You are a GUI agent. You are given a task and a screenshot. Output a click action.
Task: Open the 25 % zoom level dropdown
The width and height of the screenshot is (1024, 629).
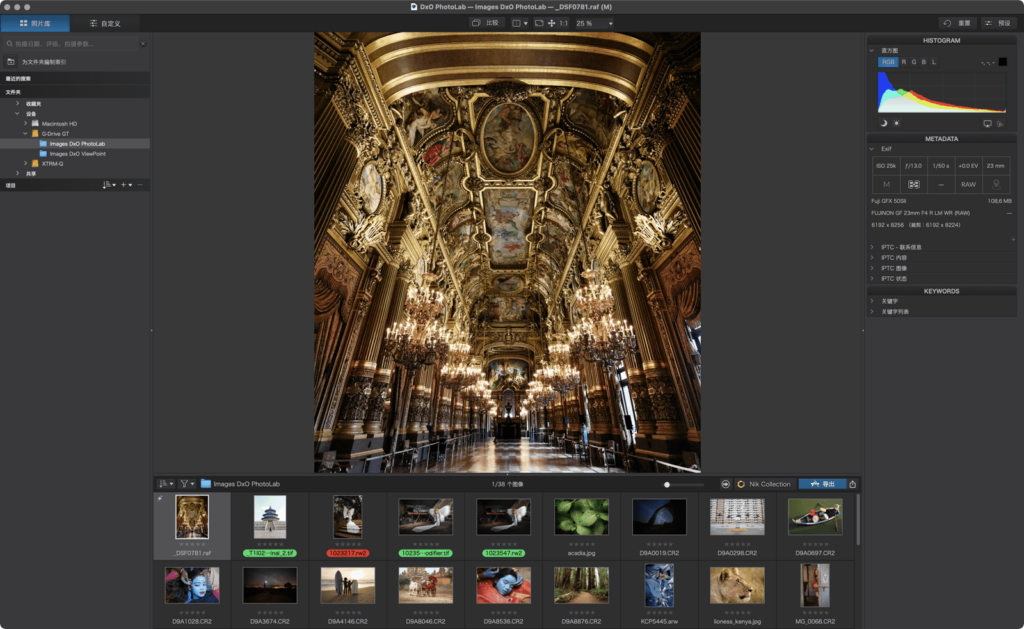pos(594,23)
